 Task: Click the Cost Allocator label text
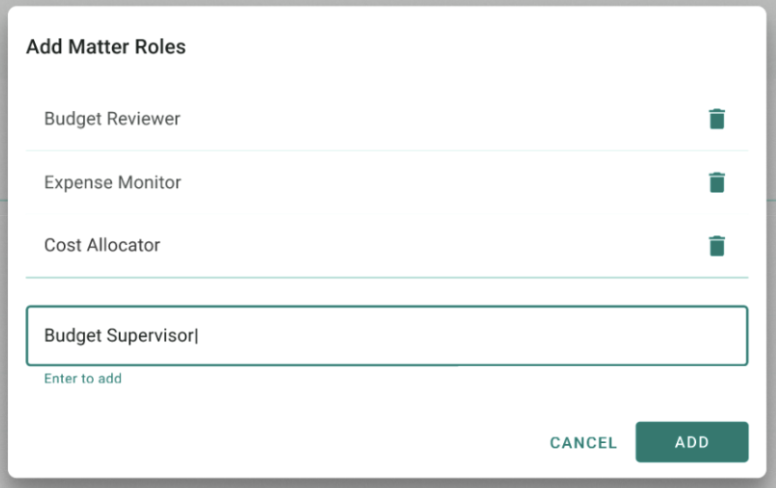point(102,245)
